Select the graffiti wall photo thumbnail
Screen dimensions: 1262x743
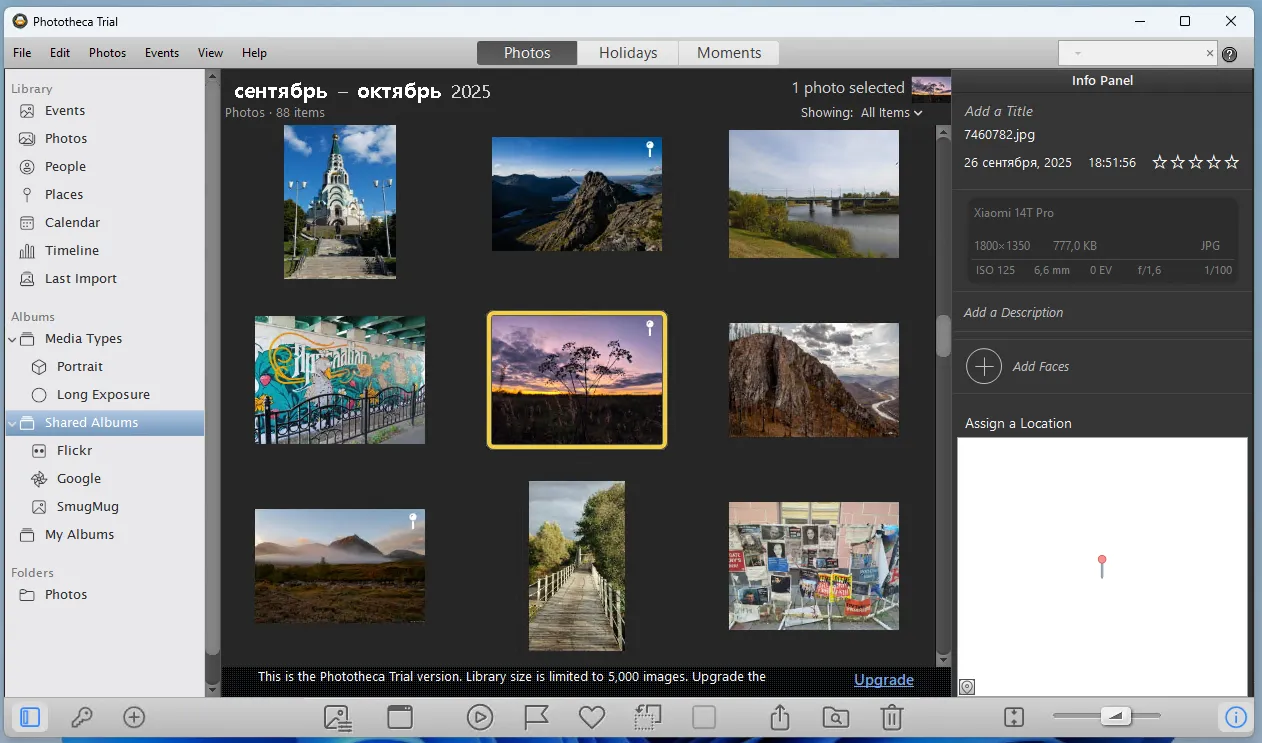click(x=340, y=380)
